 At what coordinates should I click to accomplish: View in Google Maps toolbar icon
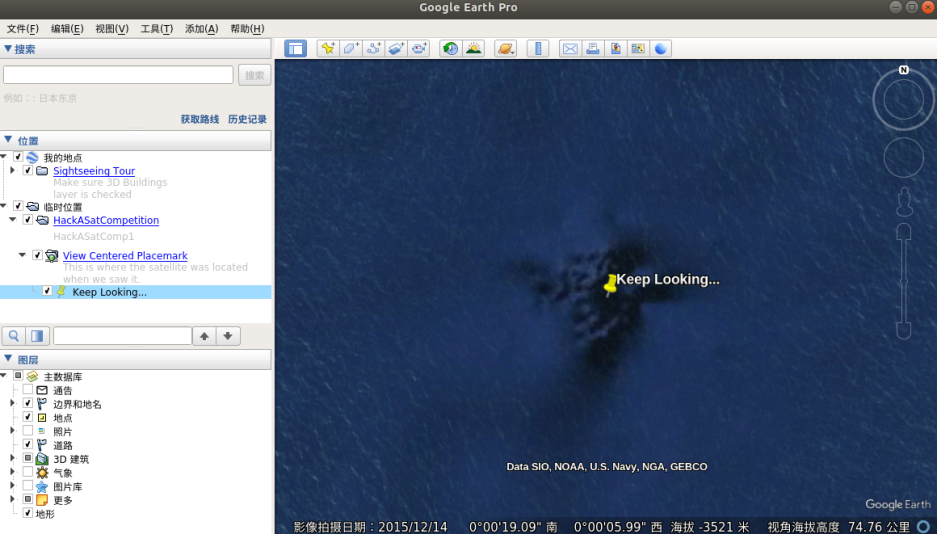click(638, 48)
